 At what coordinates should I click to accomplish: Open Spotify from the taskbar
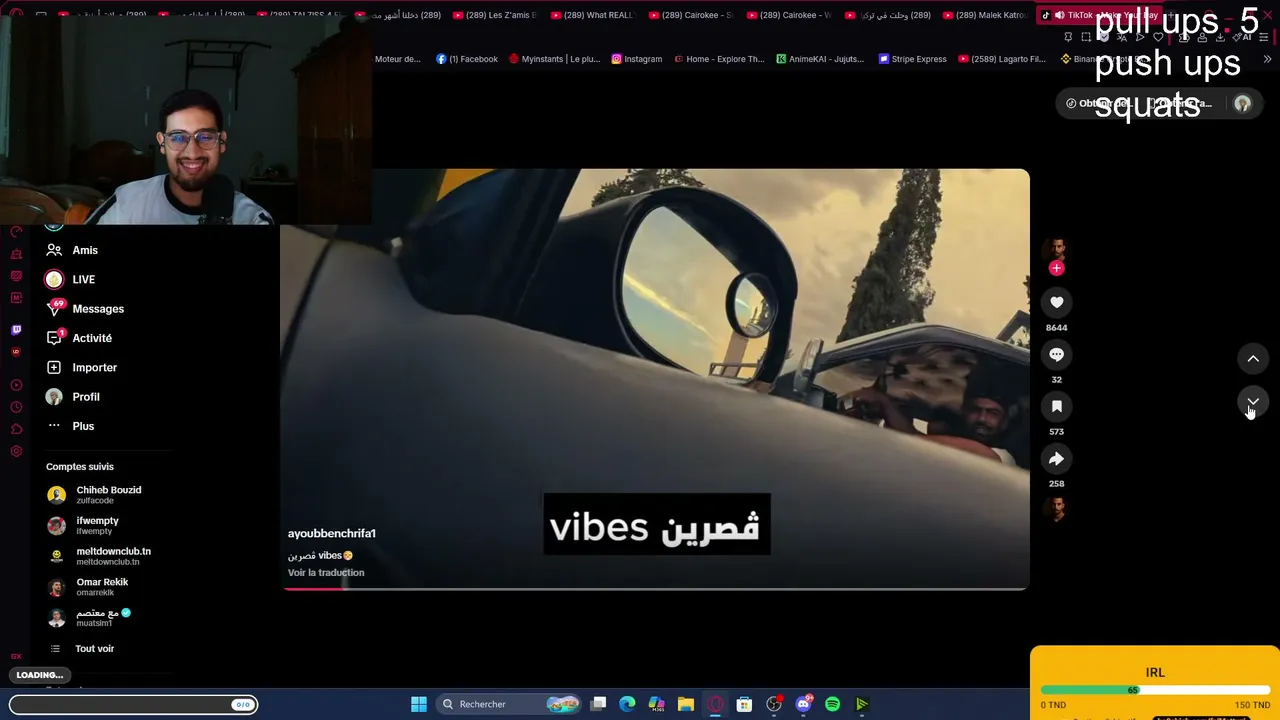[x=832, y=704]
